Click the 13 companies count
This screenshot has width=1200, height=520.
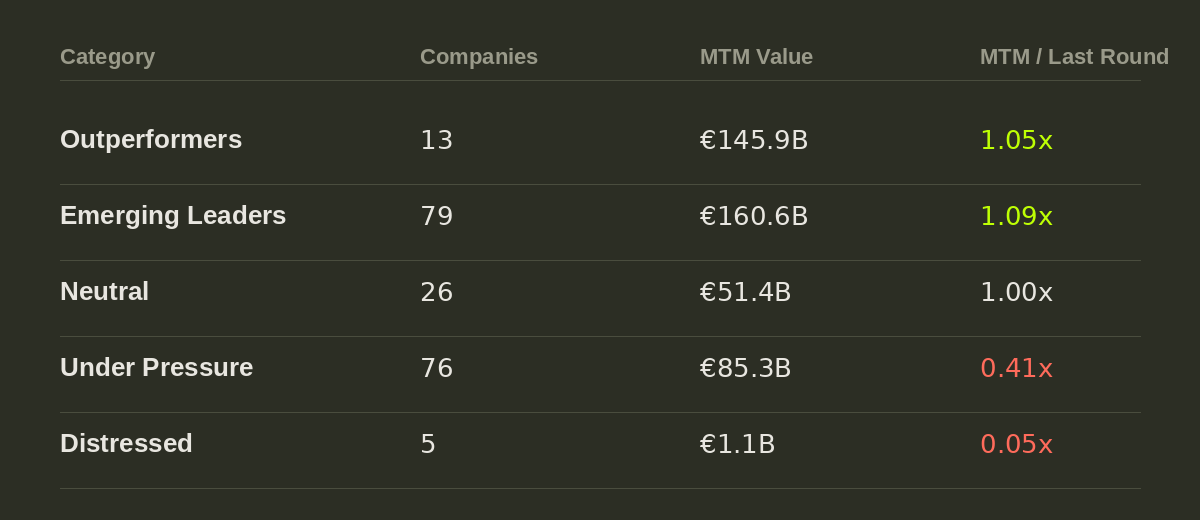436,140
